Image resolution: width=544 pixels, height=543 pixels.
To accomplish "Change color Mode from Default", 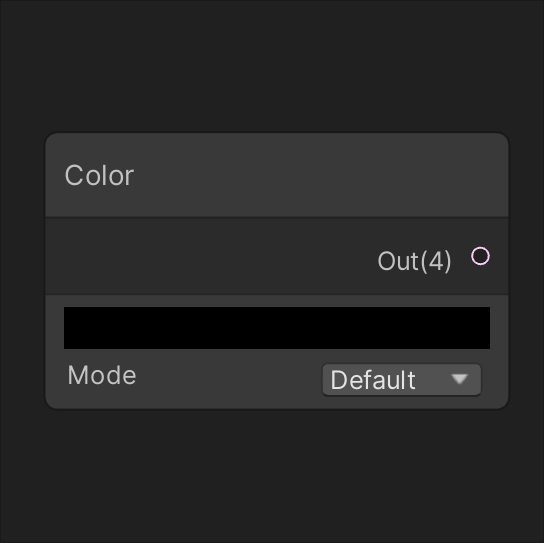I will (402, 380).
